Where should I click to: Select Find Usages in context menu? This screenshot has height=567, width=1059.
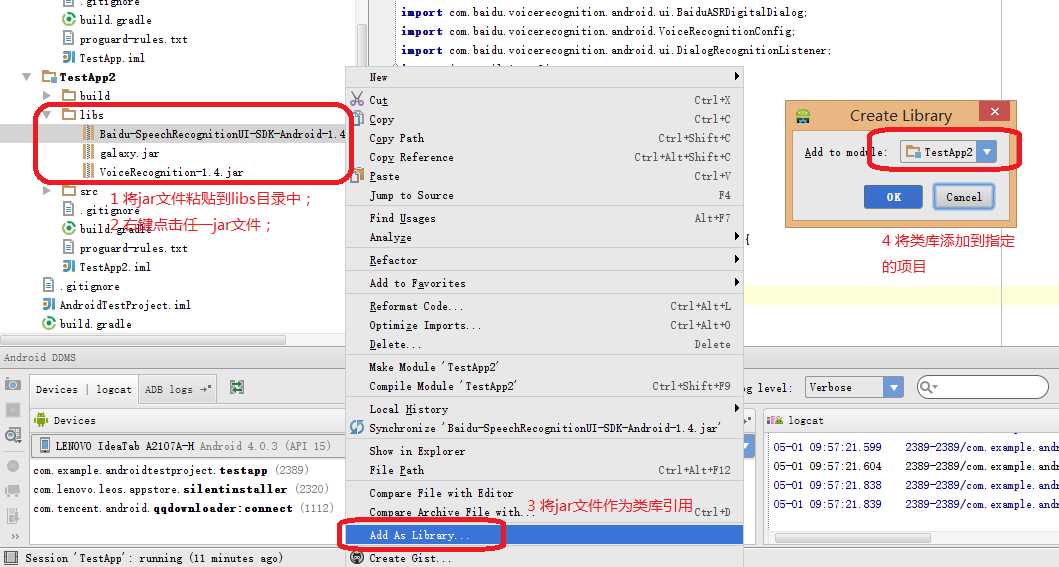click(x=544, y=218)
